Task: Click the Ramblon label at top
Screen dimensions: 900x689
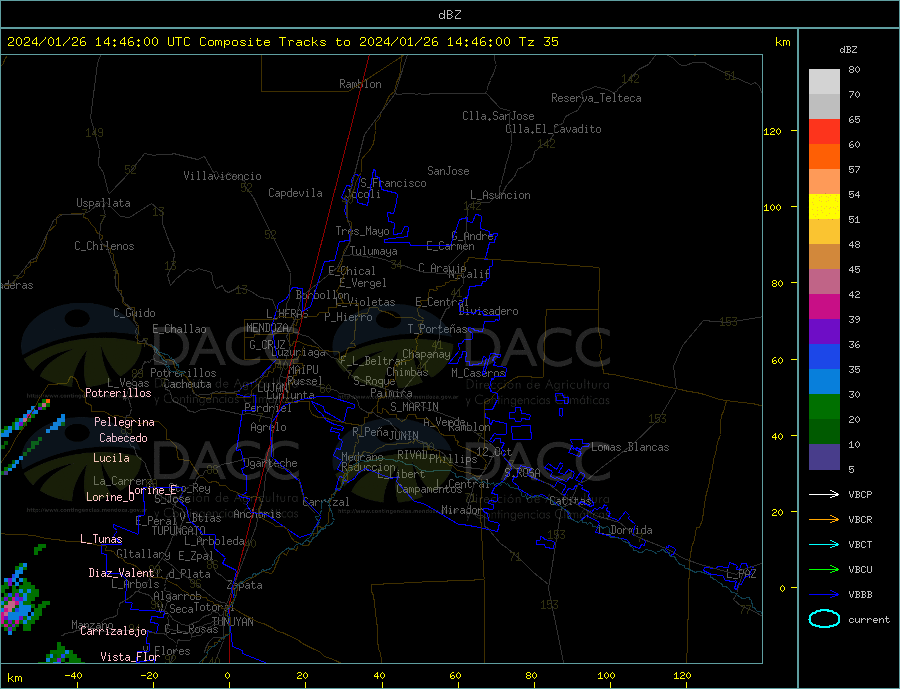Action: tap(360, 84)
